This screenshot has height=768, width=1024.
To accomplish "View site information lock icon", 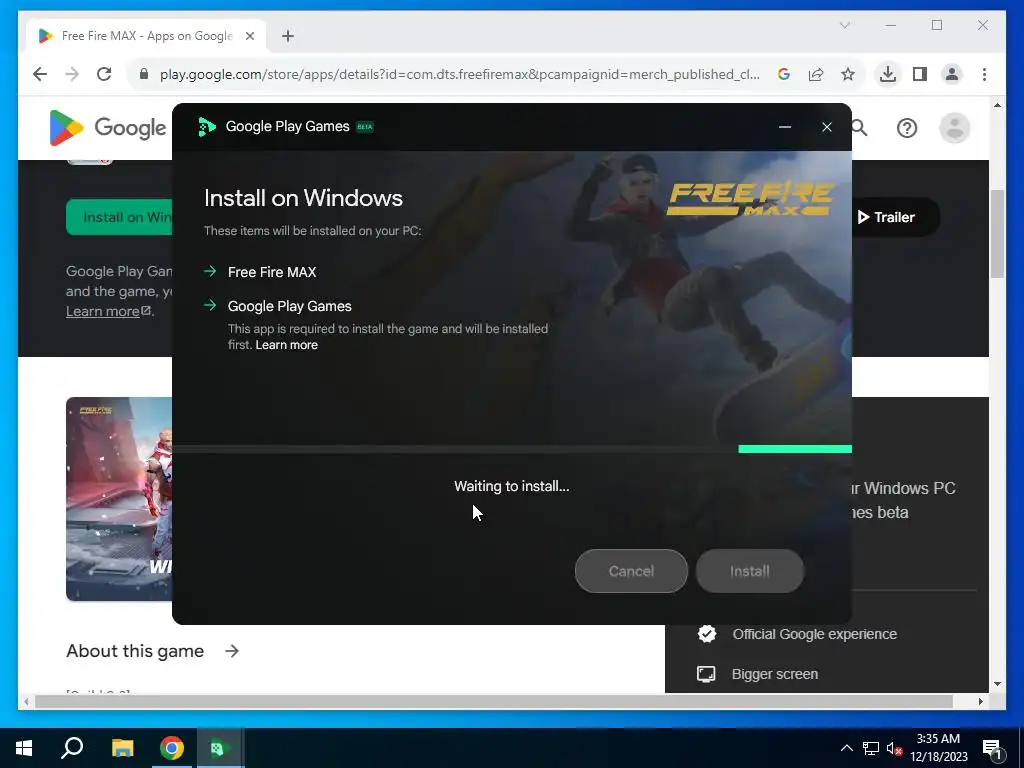I will [x=144, y=74].
